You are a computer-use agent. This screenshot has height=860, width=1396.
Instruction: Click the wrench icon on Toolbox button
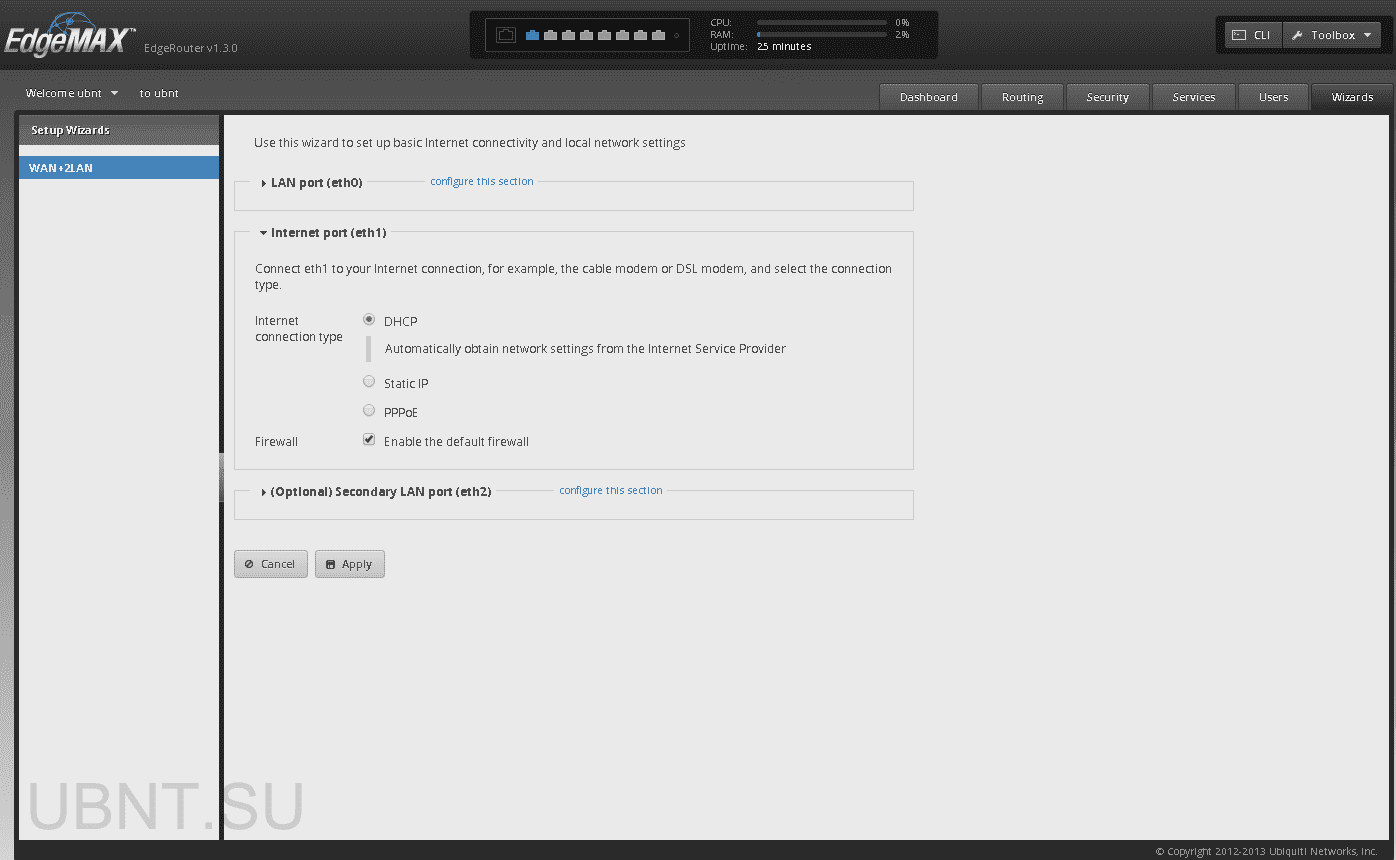tap(1297, 35)
